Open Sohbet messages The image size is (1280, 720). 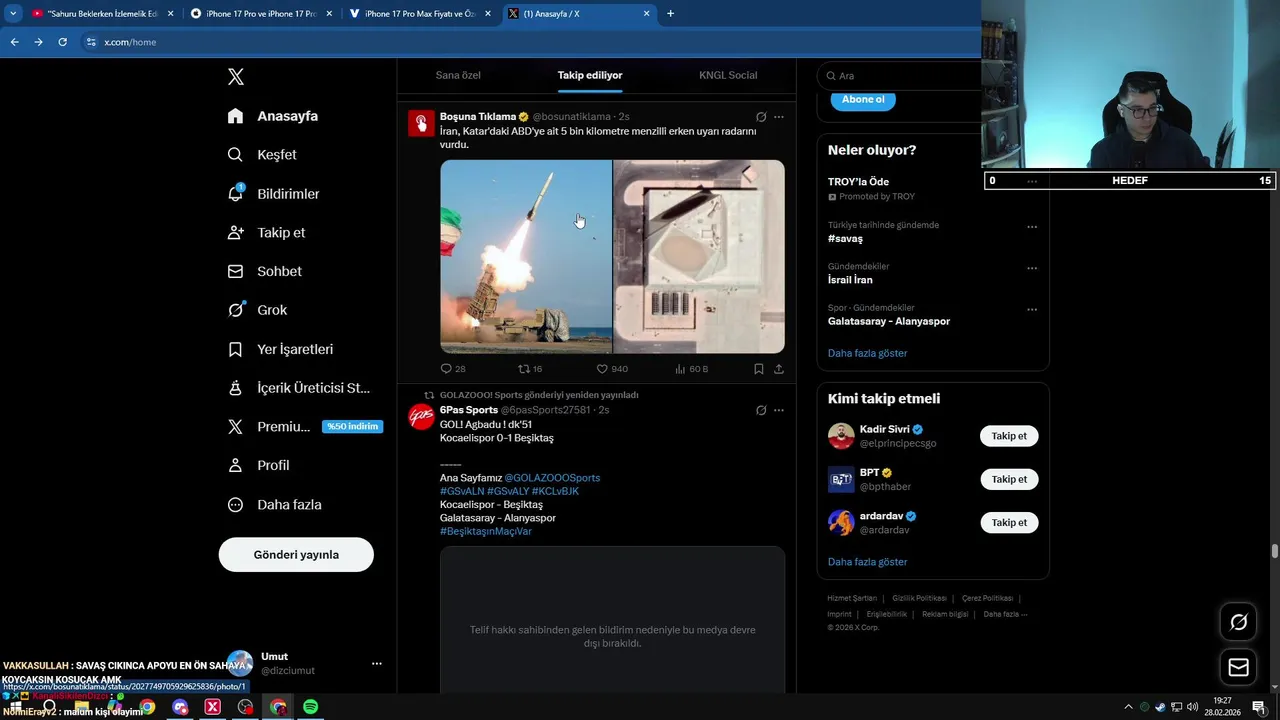click(264, 271)
